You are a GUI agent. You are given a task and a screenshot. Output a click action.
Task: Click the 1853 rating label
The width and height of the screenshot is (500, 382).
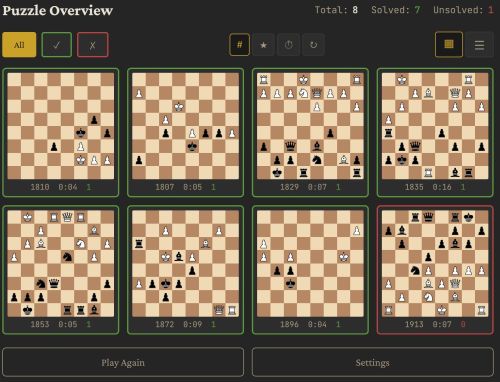coord(40,324)
